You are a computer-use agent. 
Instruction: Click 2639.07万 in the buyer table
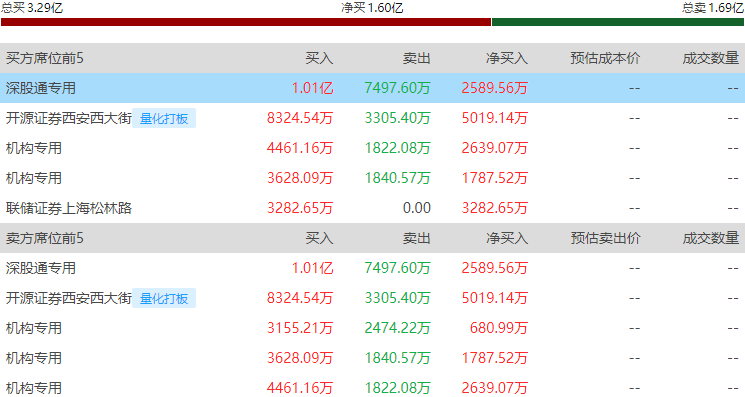[x=495, y=148]
